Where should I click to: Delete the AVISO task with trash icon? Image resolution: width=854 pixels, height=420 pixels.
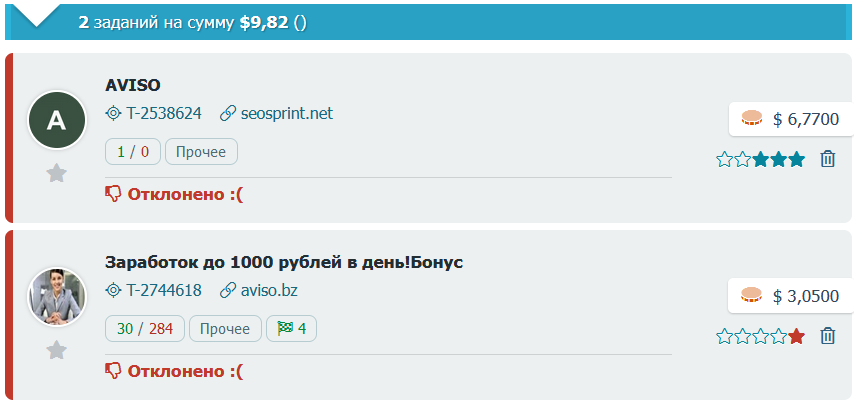point(827,159)
